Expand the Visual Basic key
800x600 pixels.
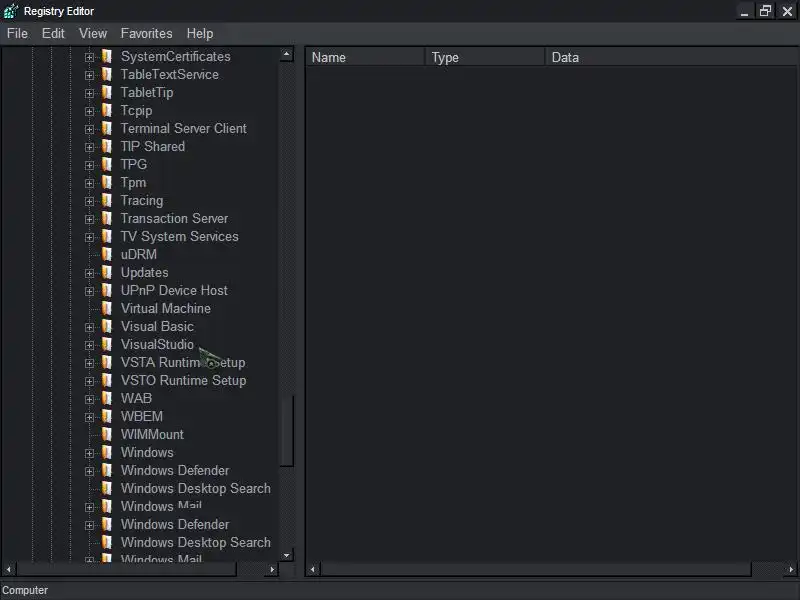coord(89,327)
